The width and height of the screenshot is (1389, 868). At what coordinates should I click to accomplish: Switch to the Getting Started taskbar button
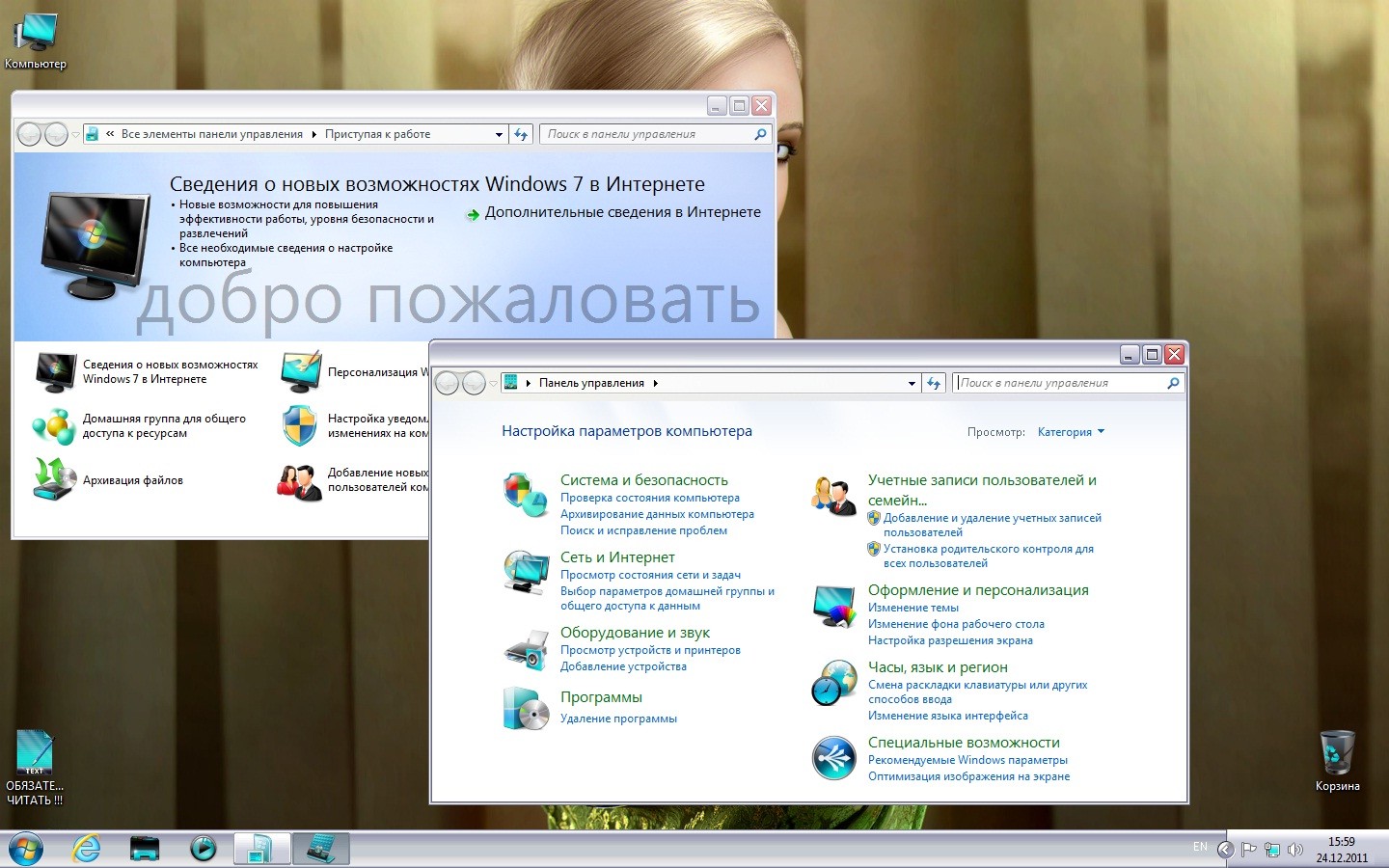tap(261, 849)
